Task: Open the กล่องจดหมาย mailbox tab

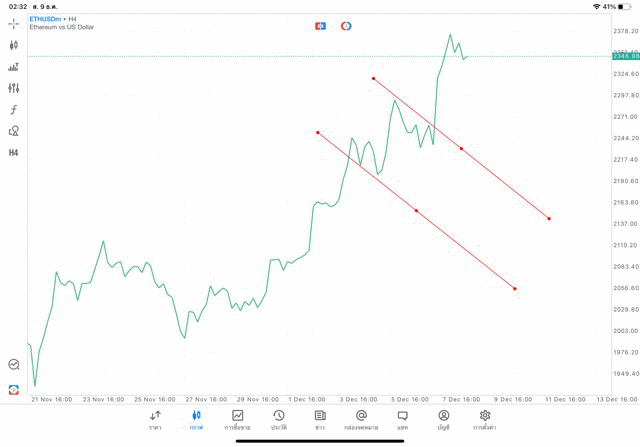Action: [x=361, y=420]
